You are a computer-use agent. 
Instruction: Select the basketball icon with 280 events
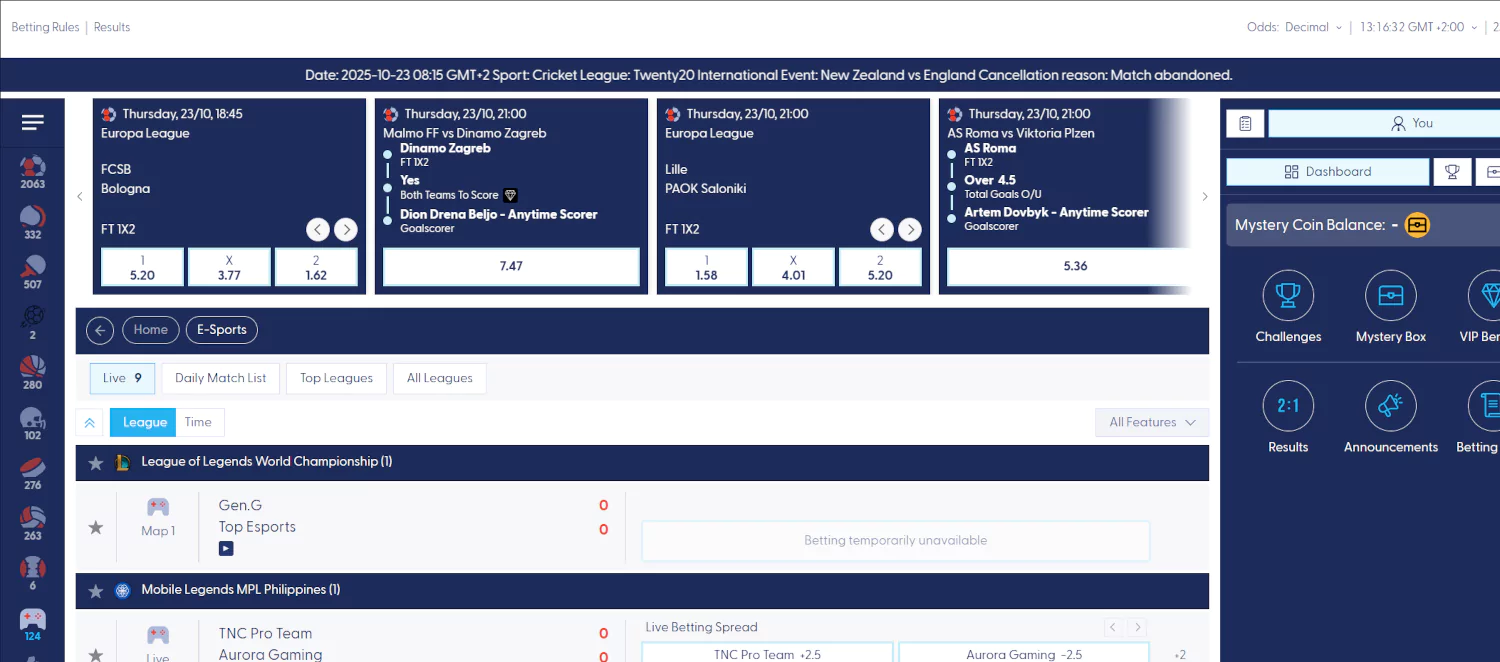(x=32, y=372)
